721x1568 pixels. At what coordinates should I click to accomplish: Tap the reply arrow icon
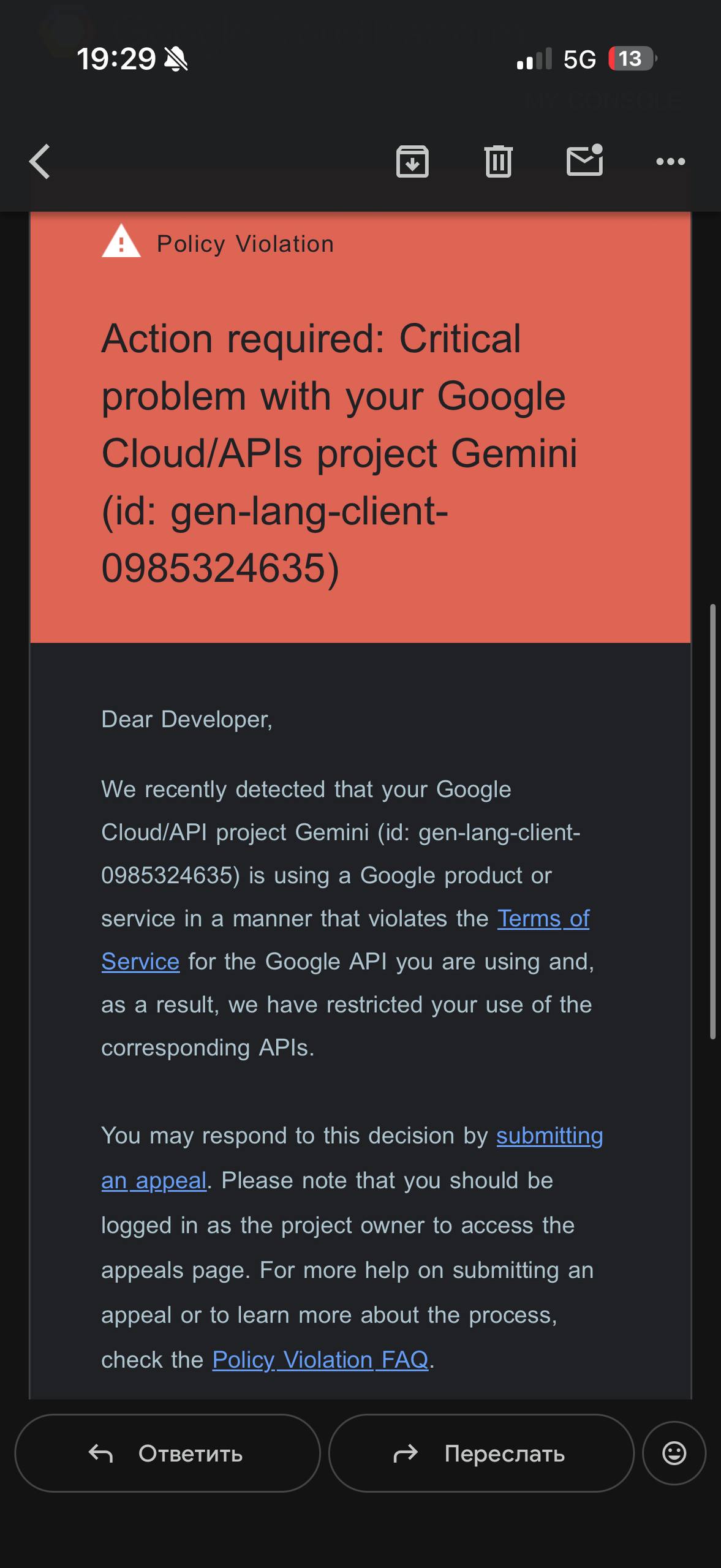coord(101,1453)
